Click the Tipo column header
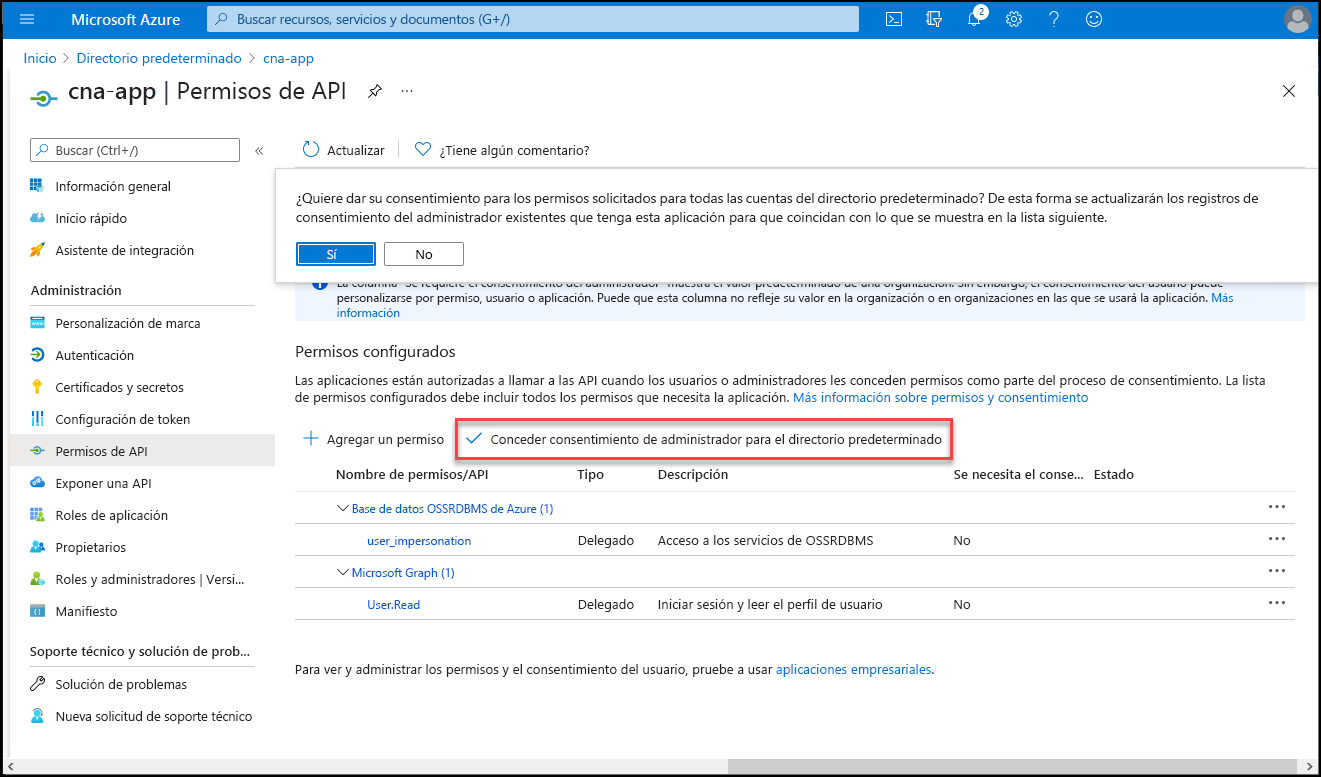Viewport: 1321px width, 777px height. click(591, 474)
